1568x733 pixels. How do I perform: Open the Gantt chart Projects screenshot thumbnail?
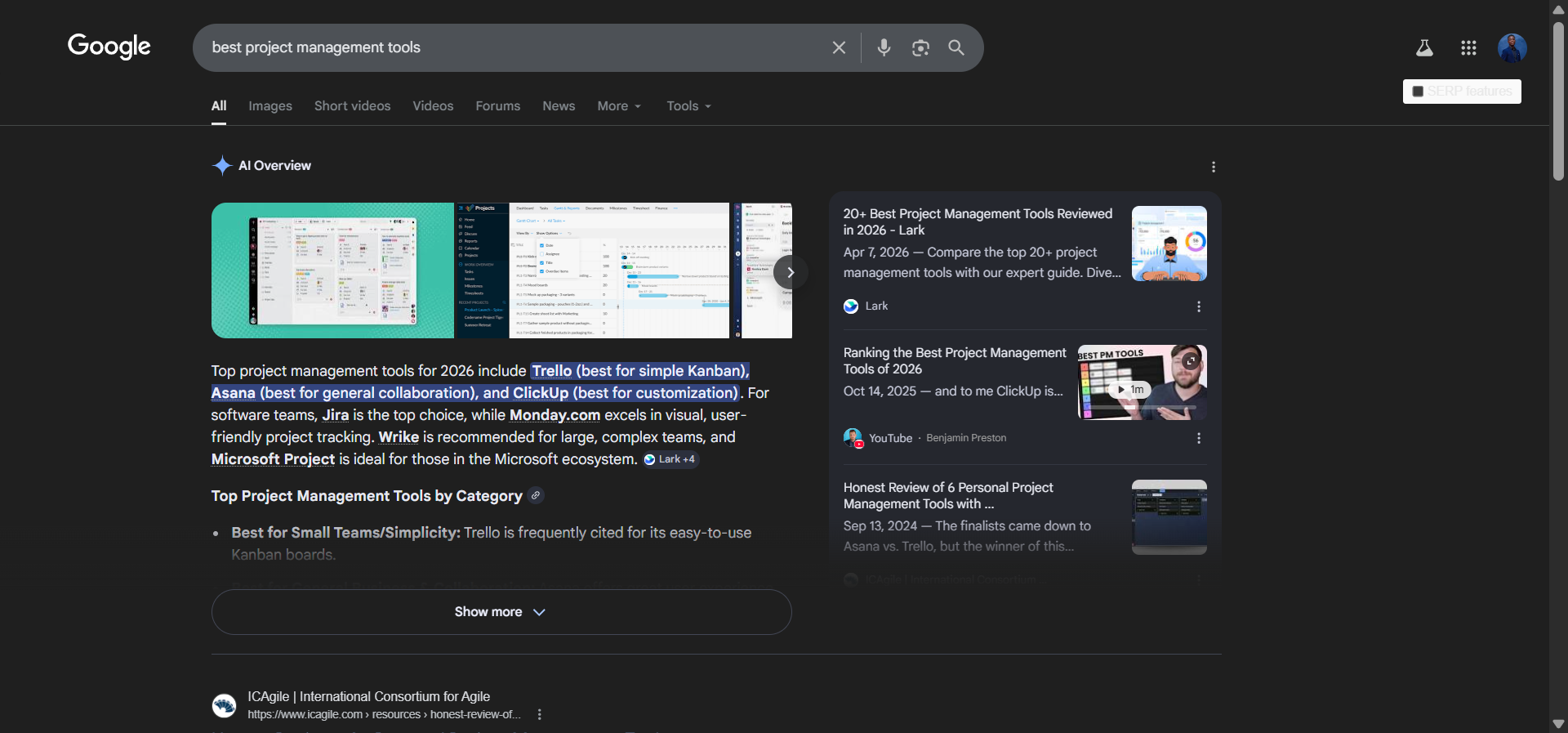click(591, 270)
